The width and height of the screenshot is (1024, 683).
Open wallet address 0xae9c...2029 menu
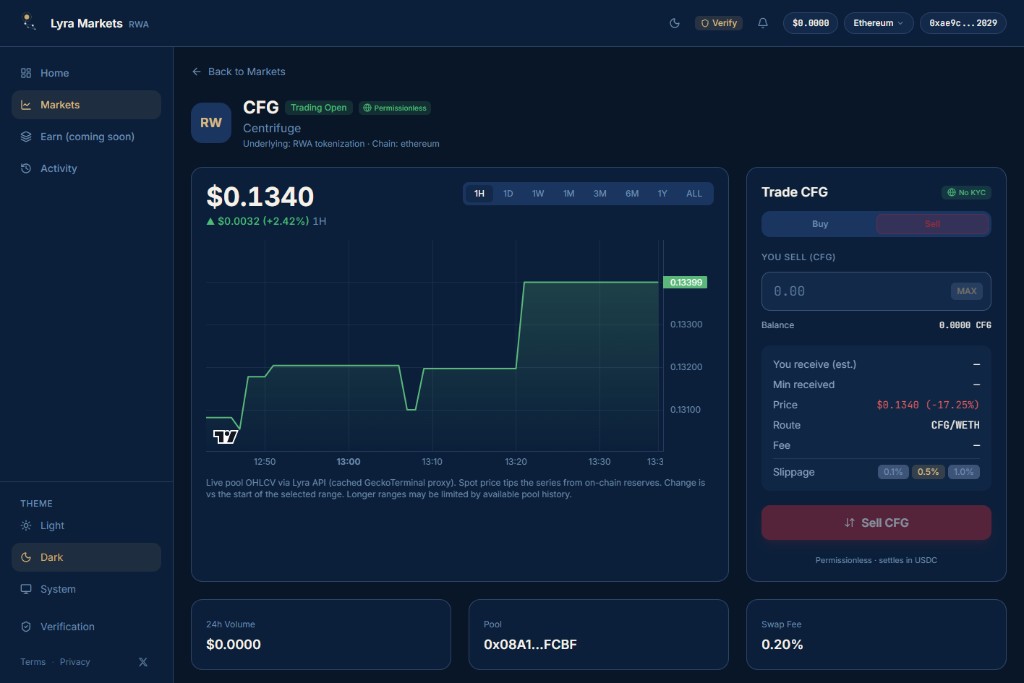(x=963, y=23)
